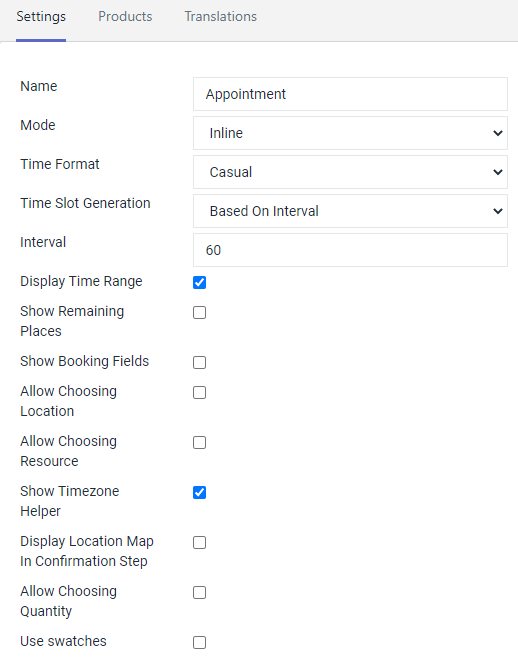Expand the Time Format dropdown
This screenshot has width=518, height=663.
350,172
